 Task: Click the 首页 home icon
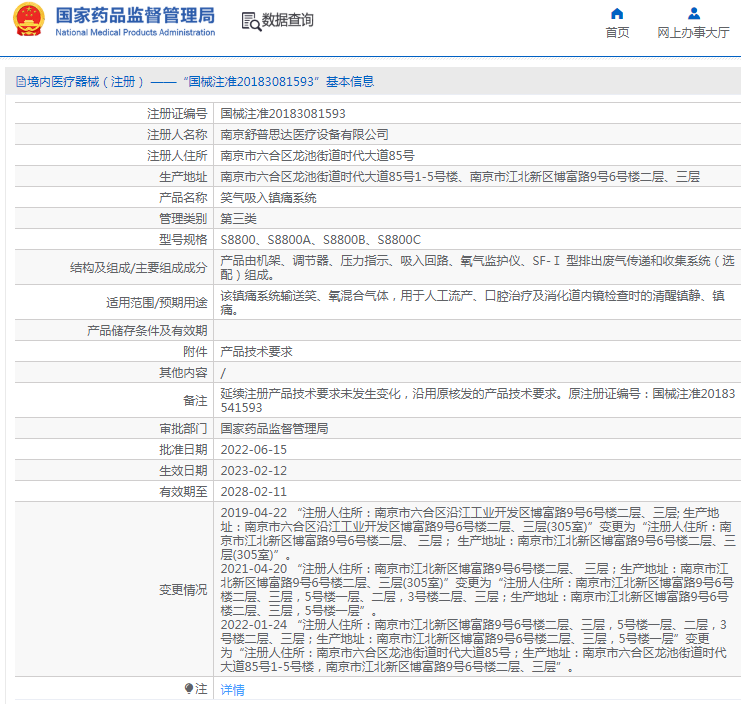(617, 13)
